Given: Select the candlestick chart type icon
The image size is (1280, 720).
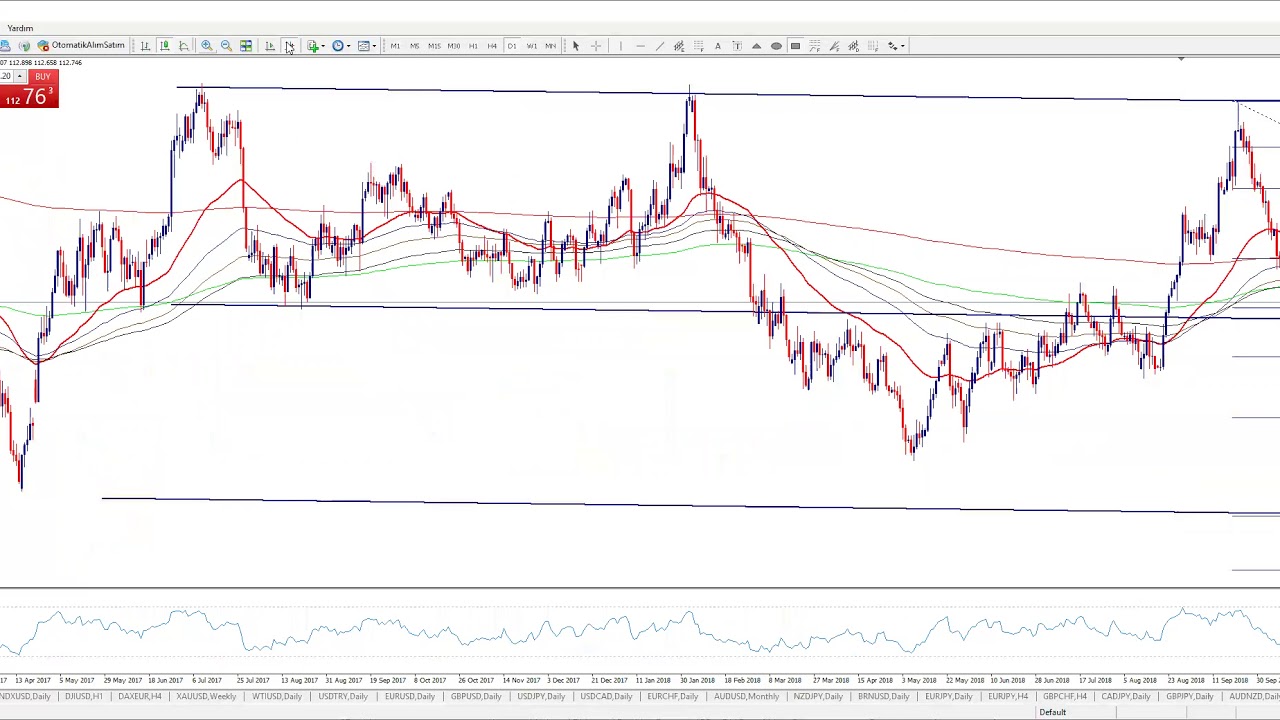Looking at the screenshot, I should (x=165, y=46).
